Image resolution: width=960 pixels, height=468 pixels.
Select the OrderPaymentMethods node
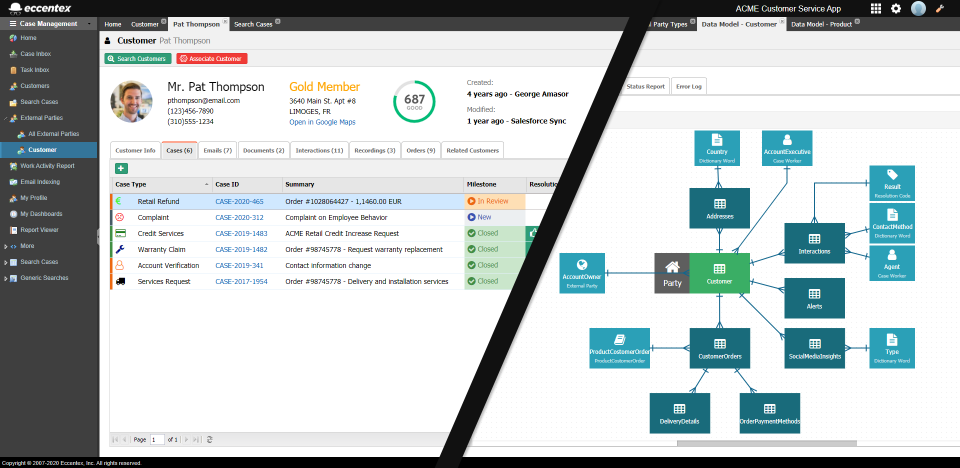pyautogui.click(x=770, y=413)
